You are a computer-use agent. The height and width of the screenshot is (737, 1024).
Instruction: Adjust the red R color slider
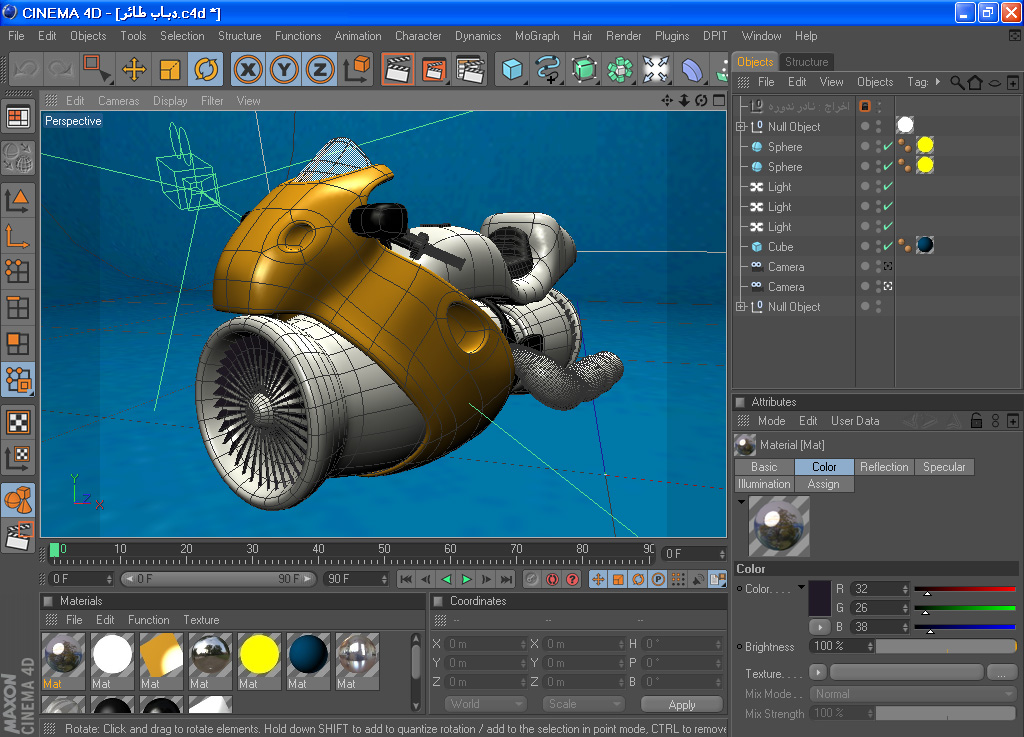point(965,590)
